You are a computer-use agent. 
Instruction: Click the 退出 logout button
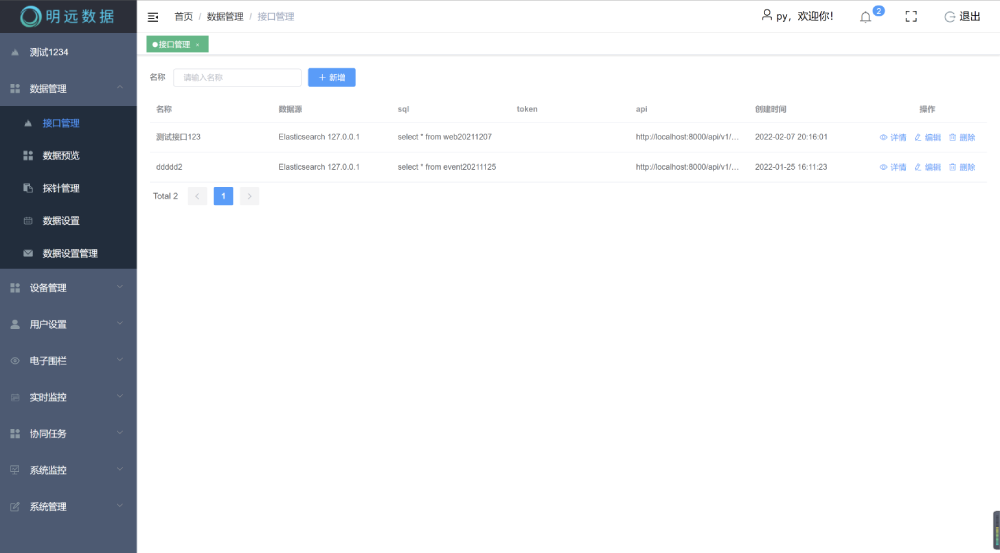pyautogui.click(x=962, y=17)
